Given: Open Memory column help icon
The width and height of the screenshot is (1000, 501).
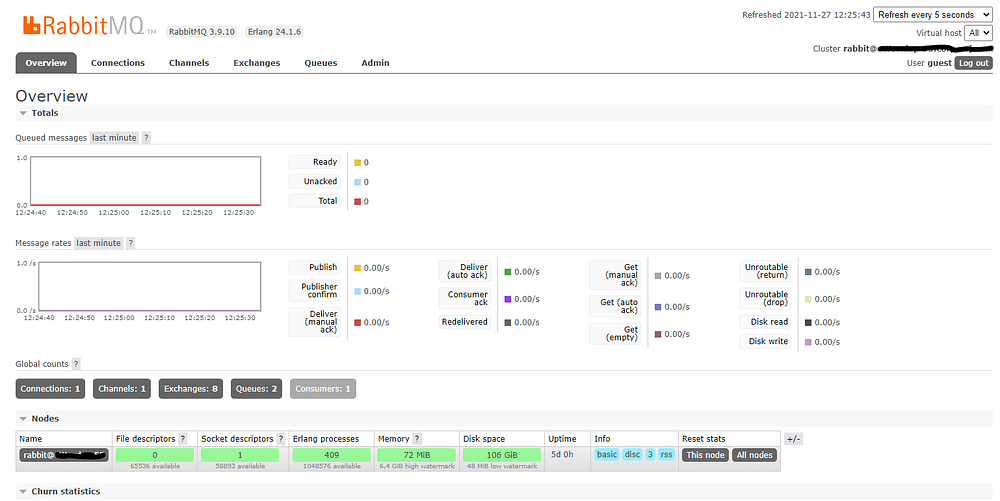Looking at the screenshot, I should pos(417,439).
